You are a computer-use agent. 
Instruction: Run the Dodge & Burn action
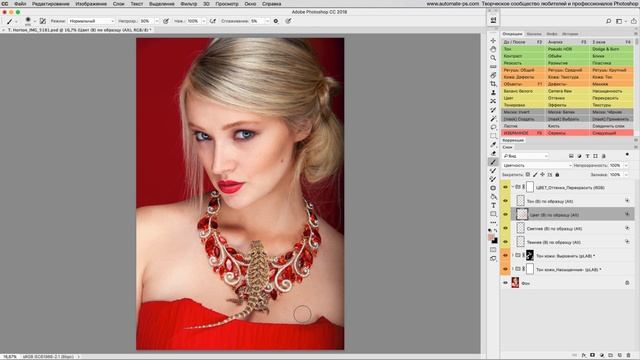tap(612, 49)
